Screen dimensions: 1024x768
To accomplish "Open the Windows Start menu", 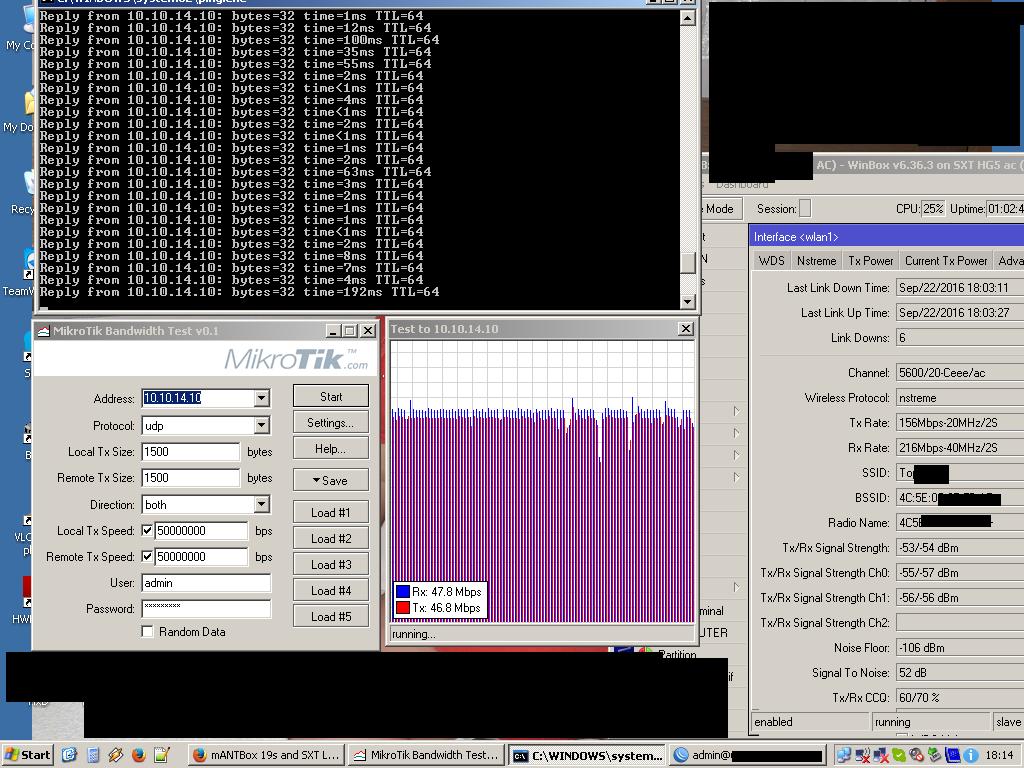I will 27,755.
